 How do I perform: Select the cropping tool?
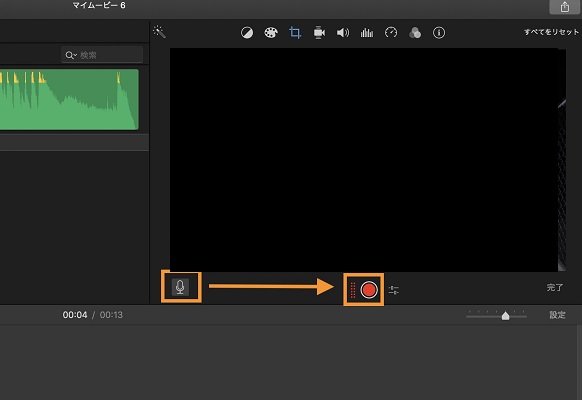[x=295, y=33]
